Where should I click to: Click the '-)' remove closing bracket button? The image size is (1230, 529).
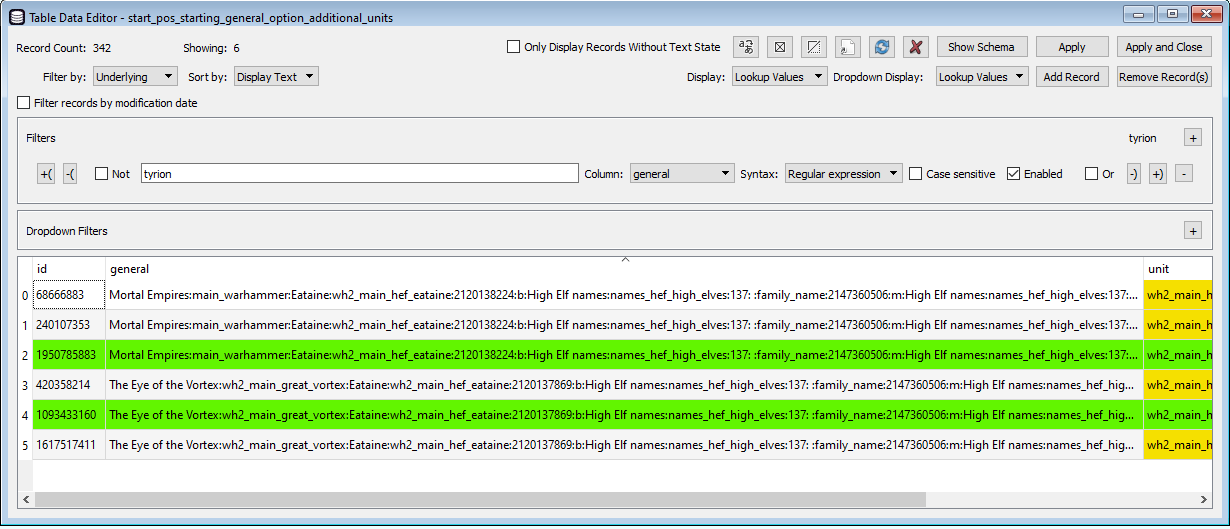(x=1133, y=174)
